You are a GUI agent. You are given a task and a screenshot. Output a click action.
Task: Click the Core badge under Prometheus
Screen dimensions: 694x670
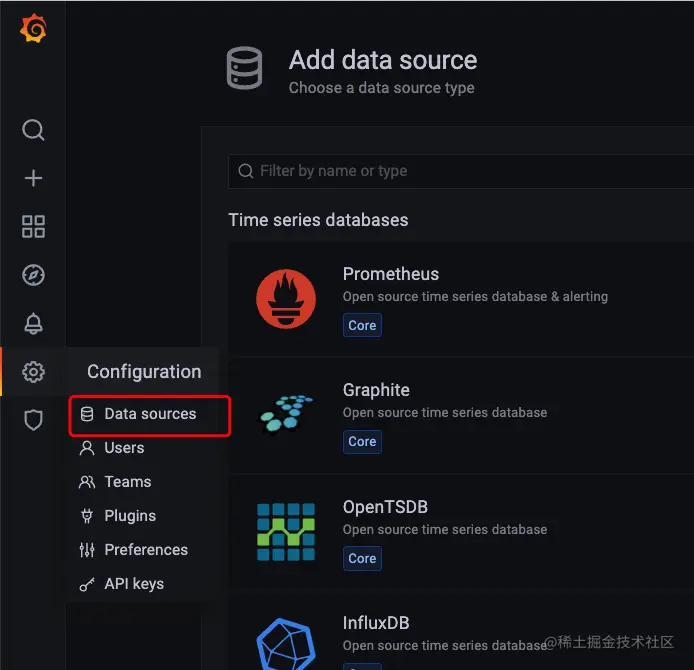pyautogui.click(x=362, y=325)
